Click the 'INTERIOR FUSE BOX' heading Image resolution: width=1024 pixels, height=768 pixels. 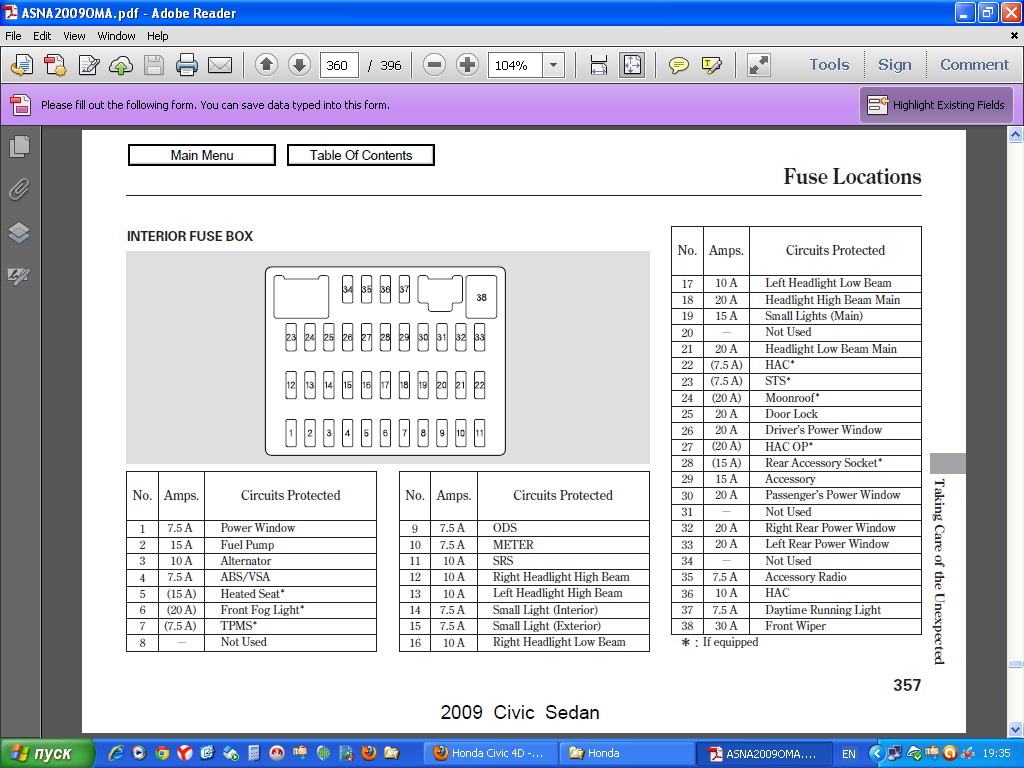pos(190,236)
